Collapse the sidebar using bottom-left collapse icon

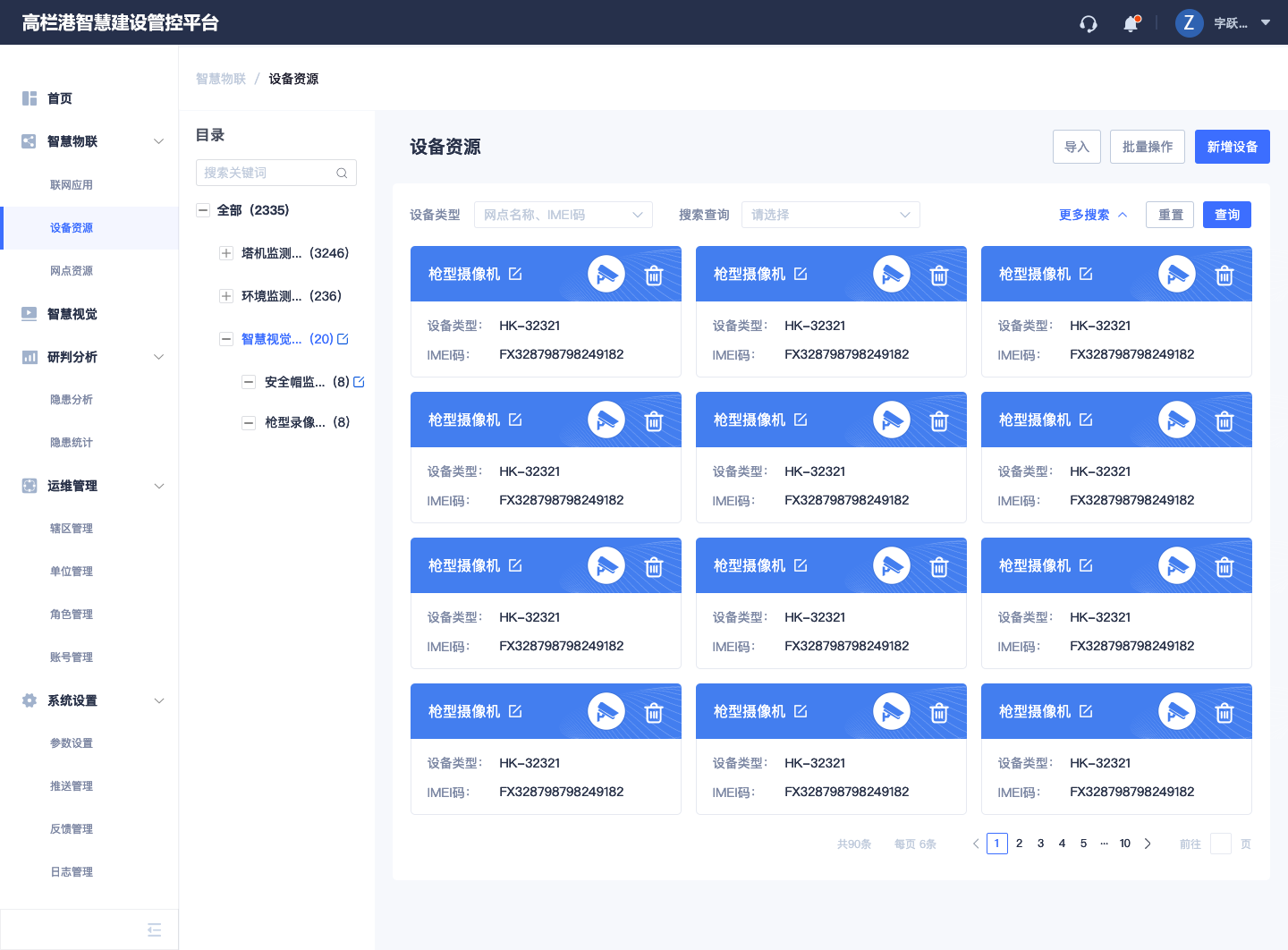pyautogui.click(x=153, y=929)
